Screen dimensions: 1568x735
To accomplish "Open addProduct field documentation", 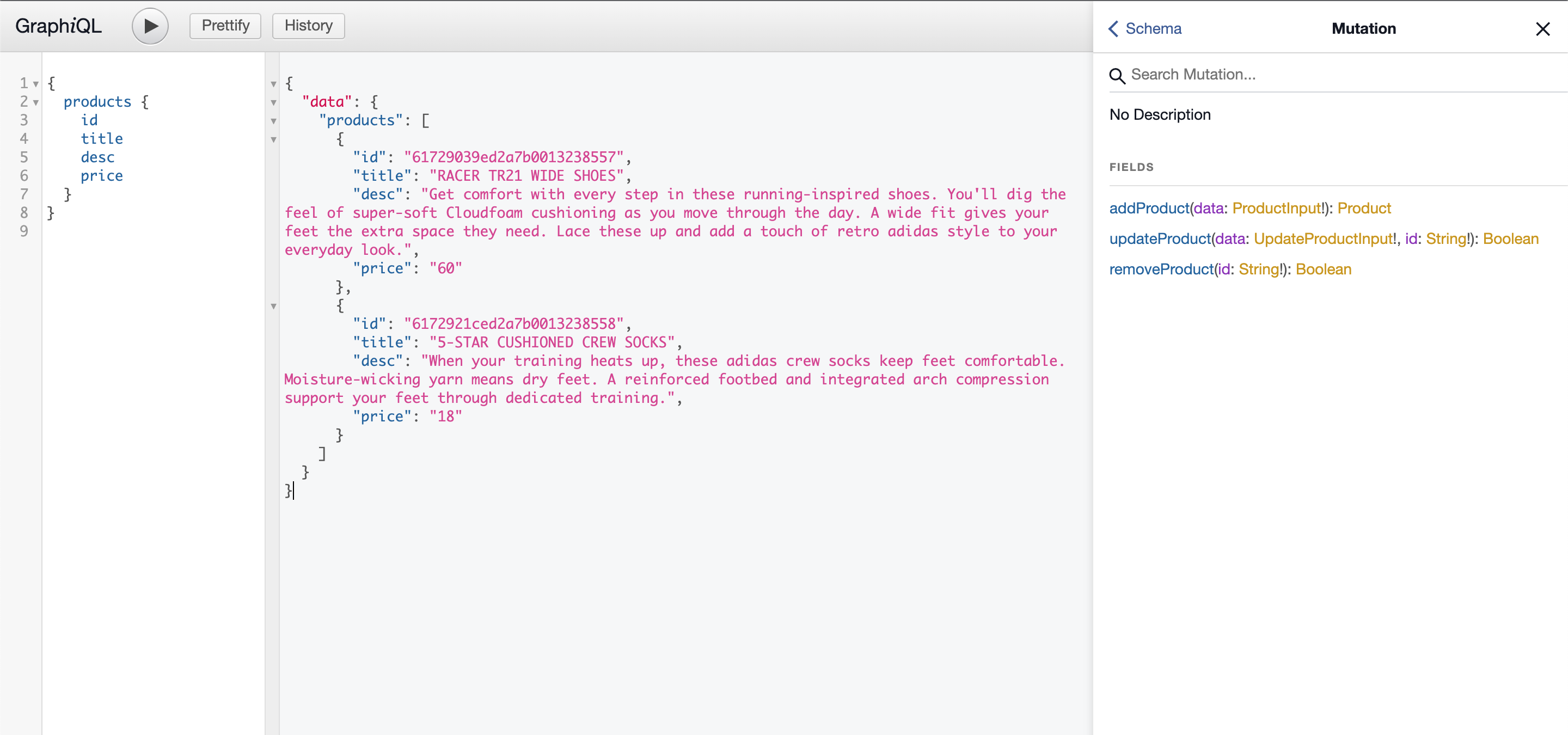I will pos(1149,208).
